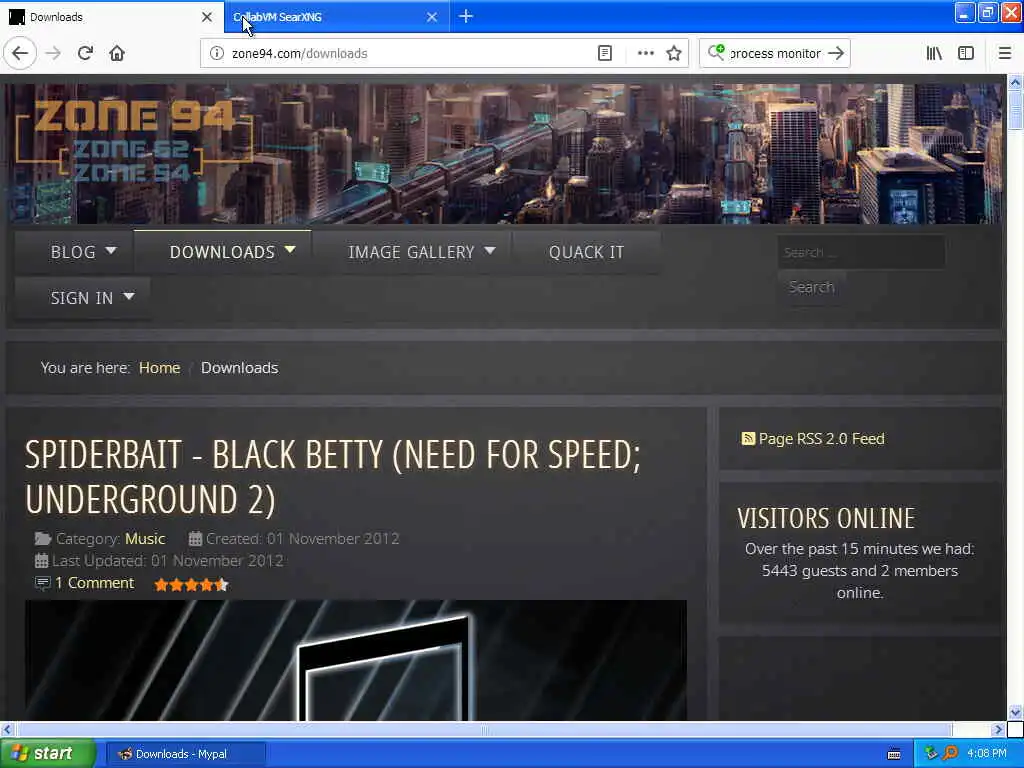The image size is (1024, 768).
Task: Click the comment speech bubble icon
Action: [42, 583]
